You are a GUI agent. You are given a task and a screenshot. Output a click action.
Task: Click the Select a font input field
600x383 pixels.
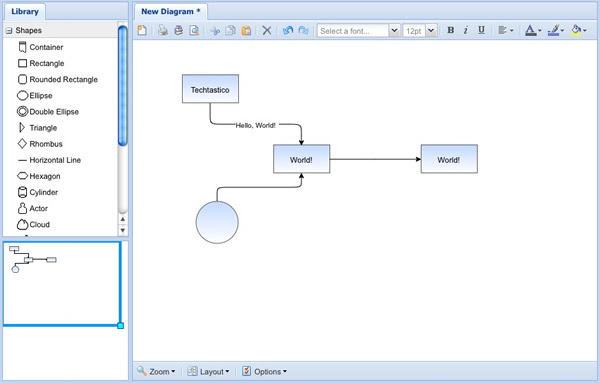pyautogui.click(x=353, y=31)
